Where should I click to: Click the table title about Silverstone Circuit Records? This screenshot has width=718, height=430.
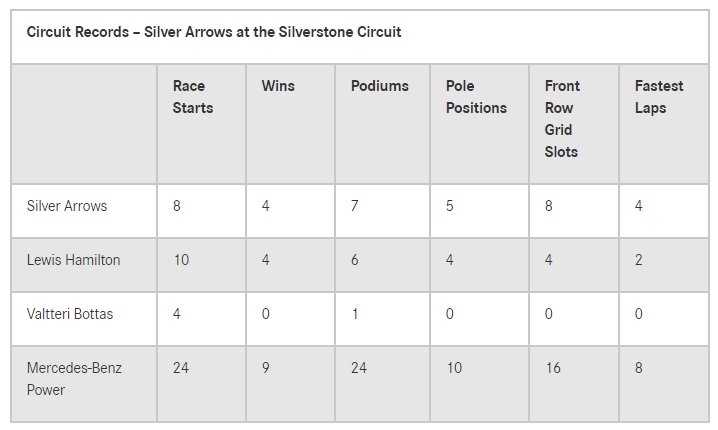pos(214,32)
